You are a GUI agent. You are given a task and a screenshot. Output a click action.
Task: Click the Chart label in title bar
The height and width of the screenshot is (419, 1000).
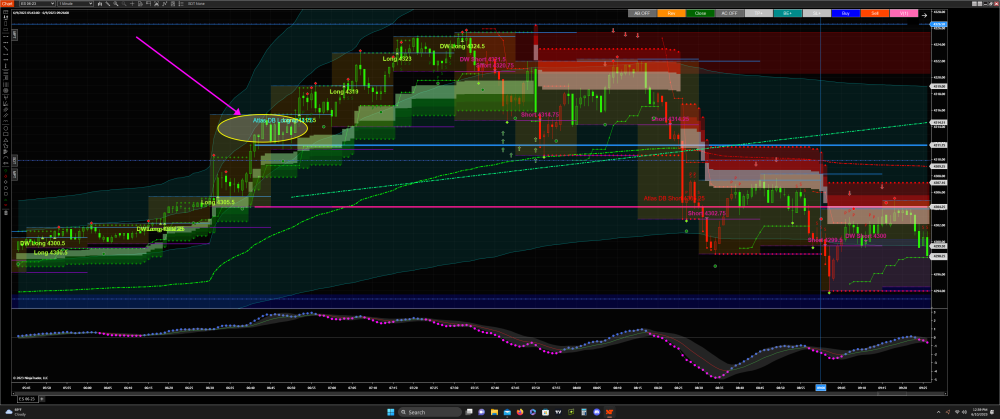point(7,4)
